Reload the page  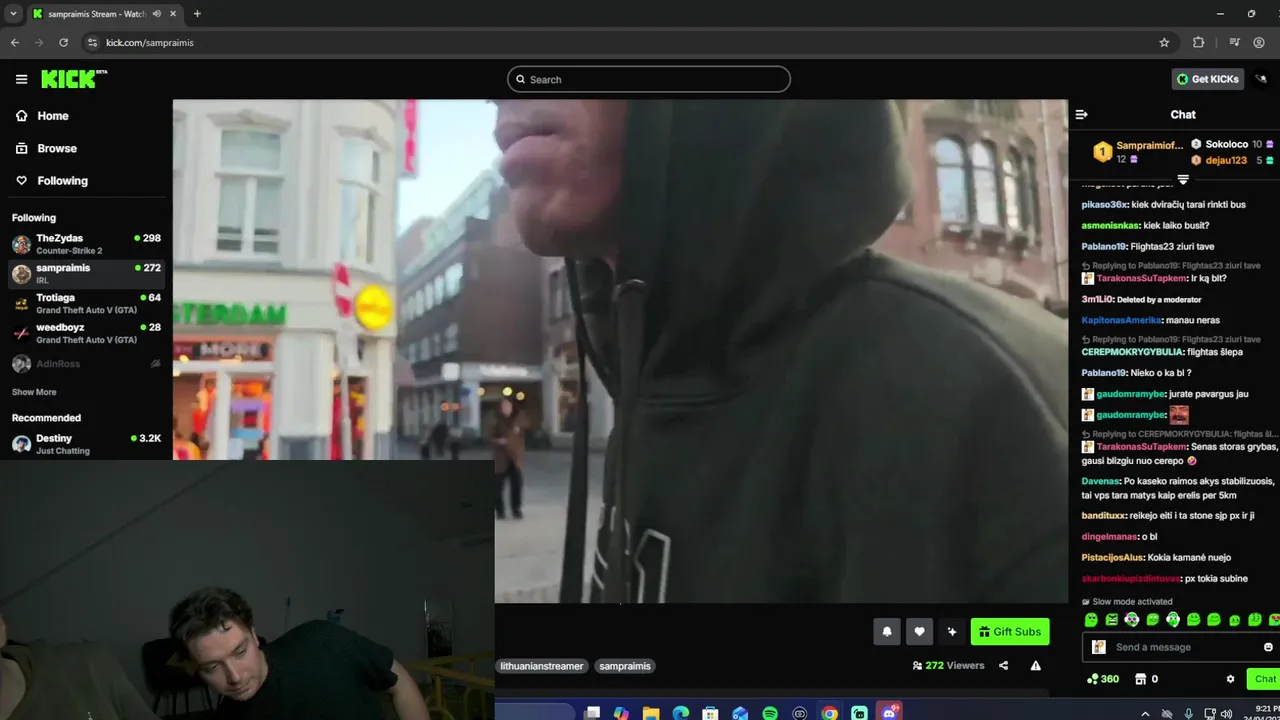click(63, 43)
